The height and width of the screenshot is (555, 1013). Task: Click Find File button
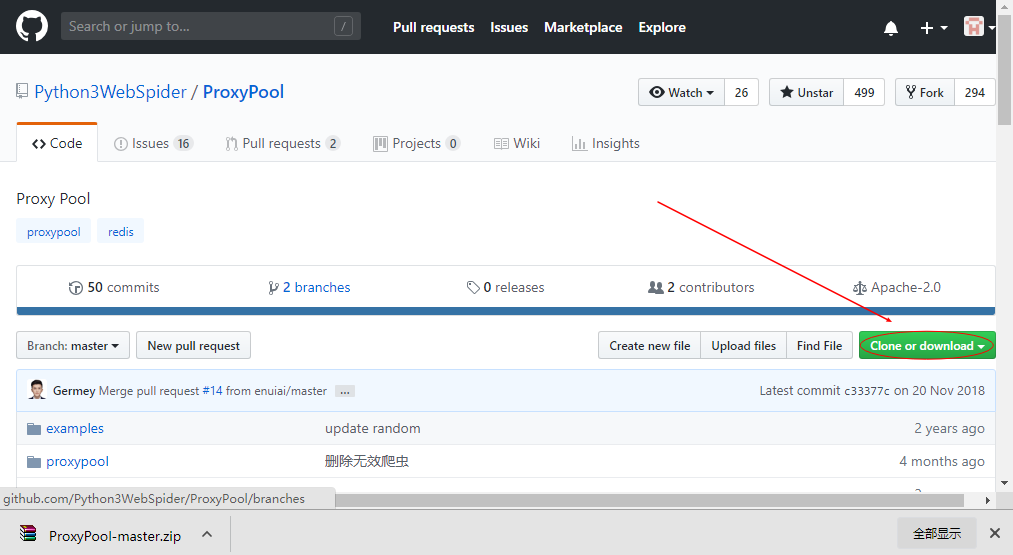point(819,346)
